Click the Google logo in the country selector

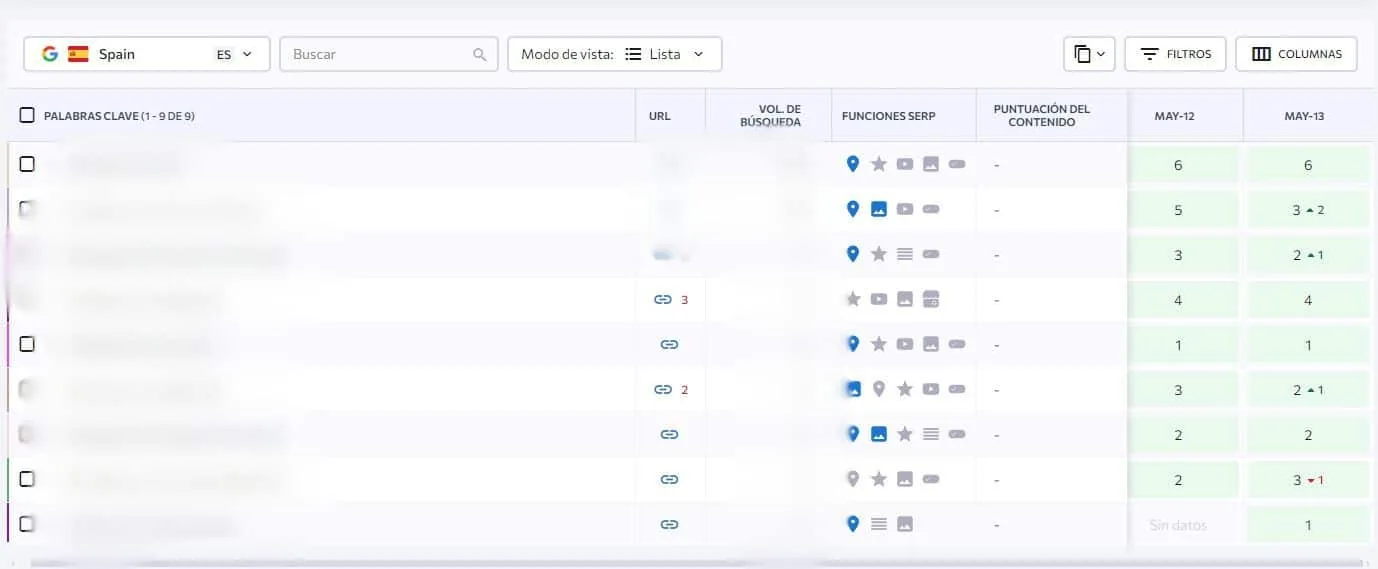click(x=50, y=54)
